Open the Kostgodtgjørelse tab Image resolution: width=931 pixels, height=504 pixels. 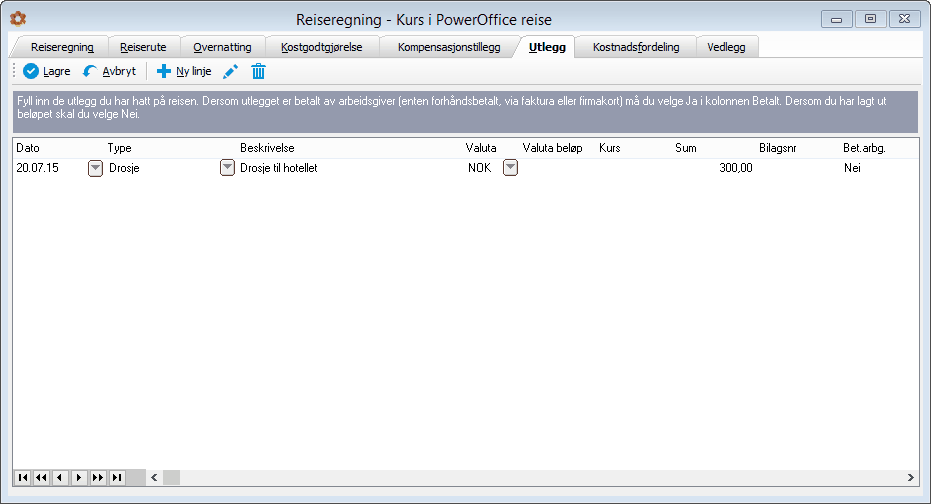(x=322, y=47)
